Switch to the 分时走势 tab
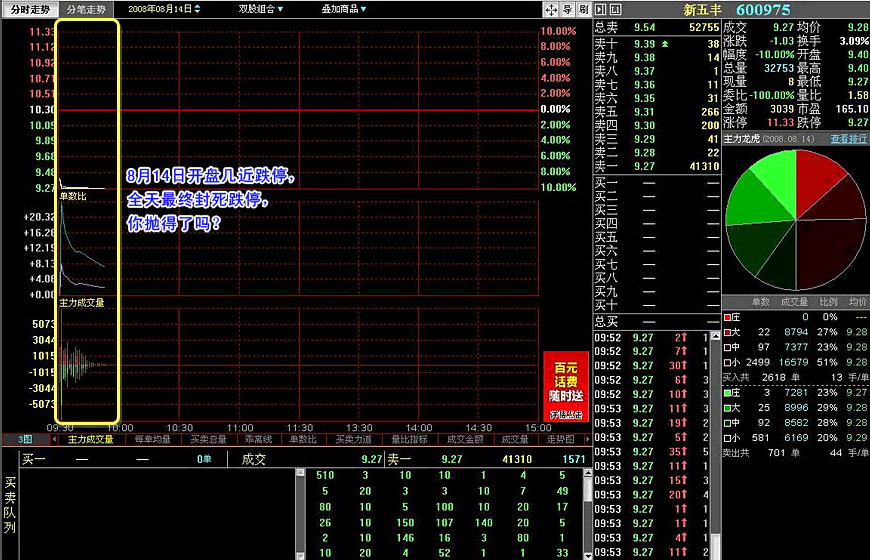Viewport: 870px width, 560px height. click(28, 9)
